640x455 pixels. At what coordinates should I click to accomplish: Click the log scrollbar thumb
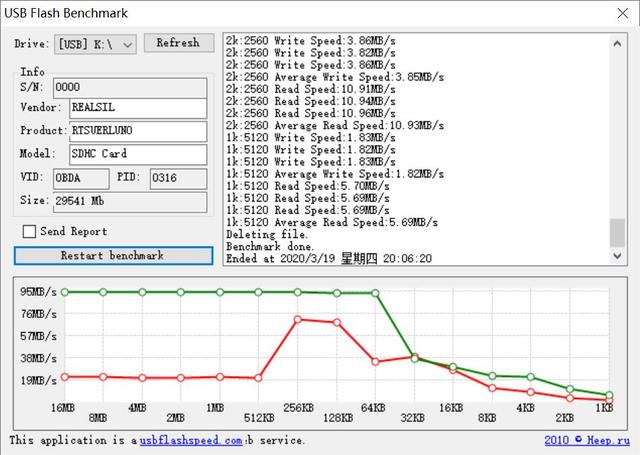(x=618, y=232)
